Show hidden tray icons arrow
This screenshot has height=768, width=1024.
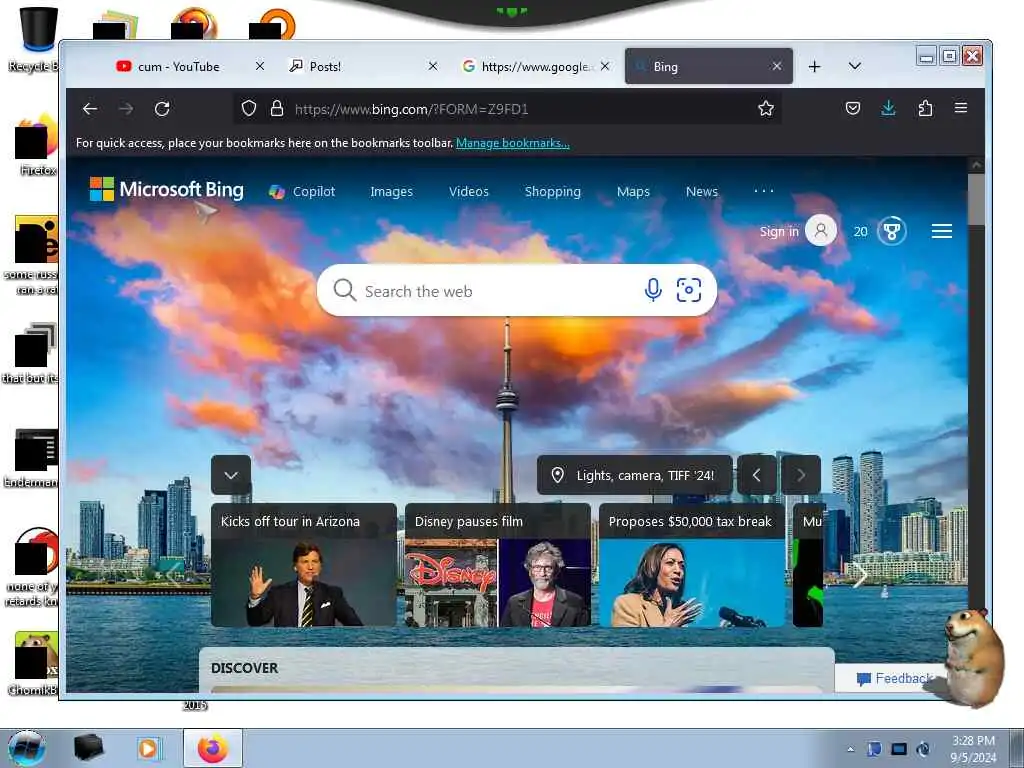(x=850, y=749)
